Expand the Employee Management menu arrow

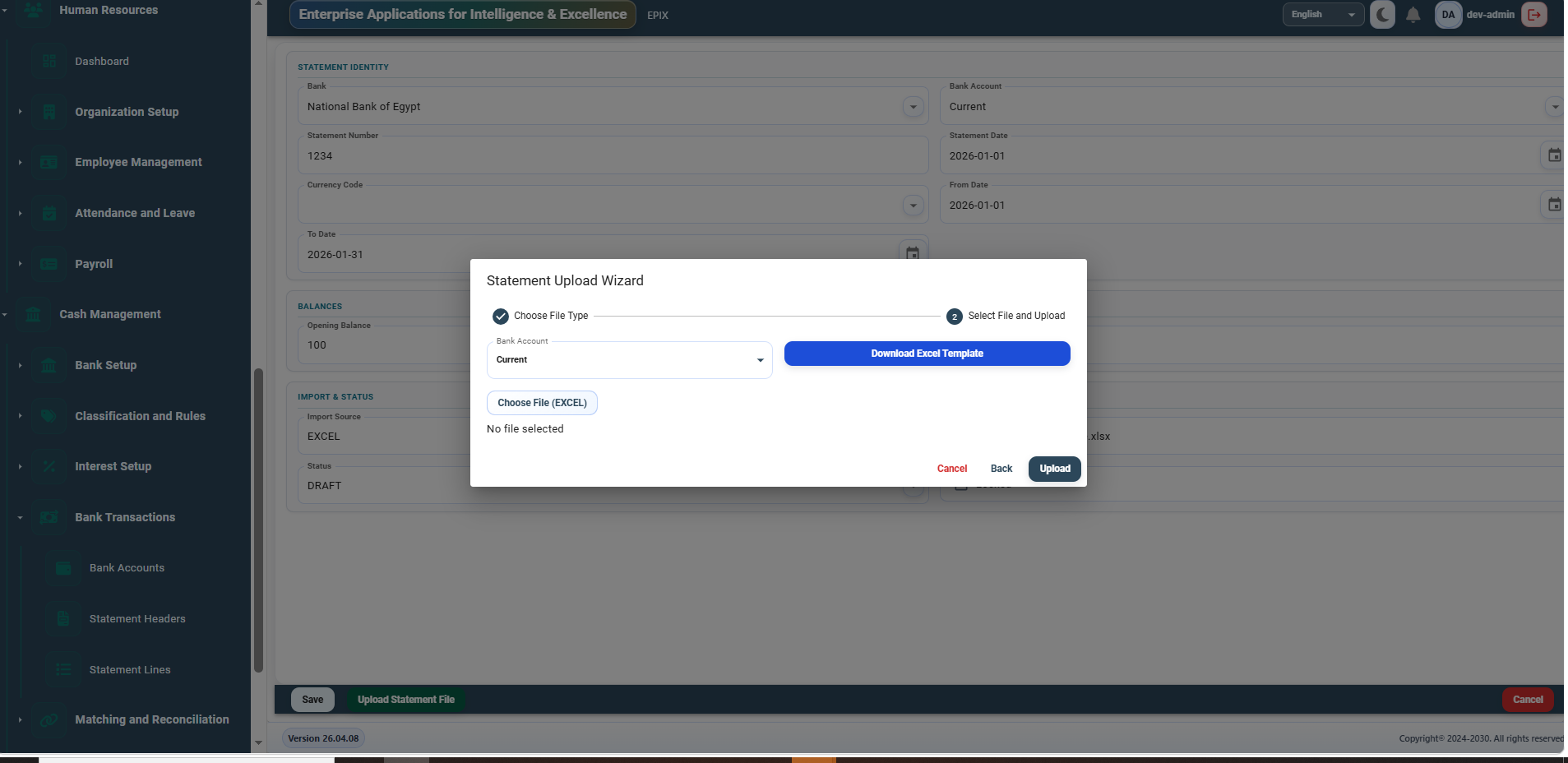point(20,162)
